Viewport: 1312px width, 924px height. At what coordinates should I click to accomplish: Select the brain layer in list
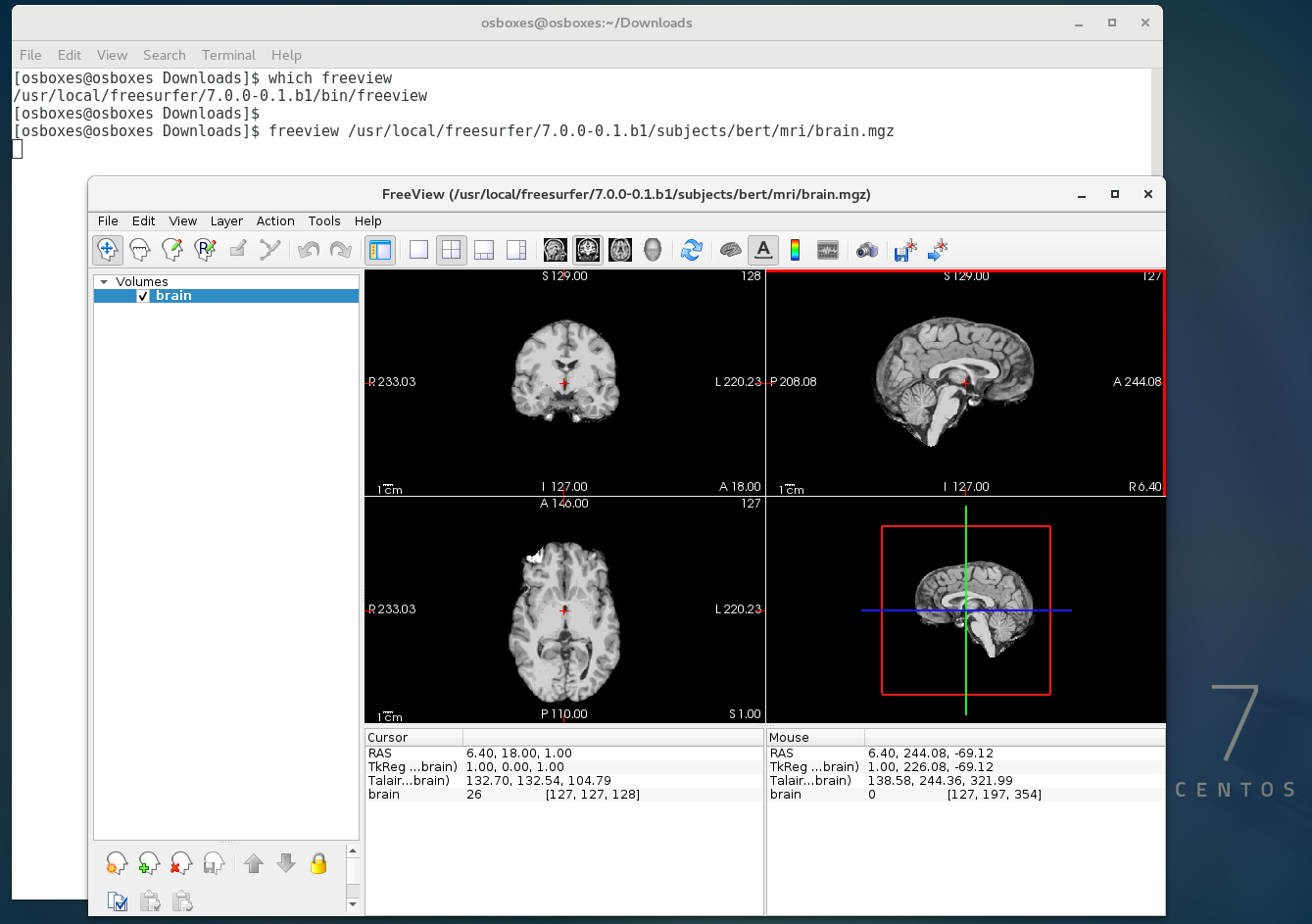[x=173, y=296]
